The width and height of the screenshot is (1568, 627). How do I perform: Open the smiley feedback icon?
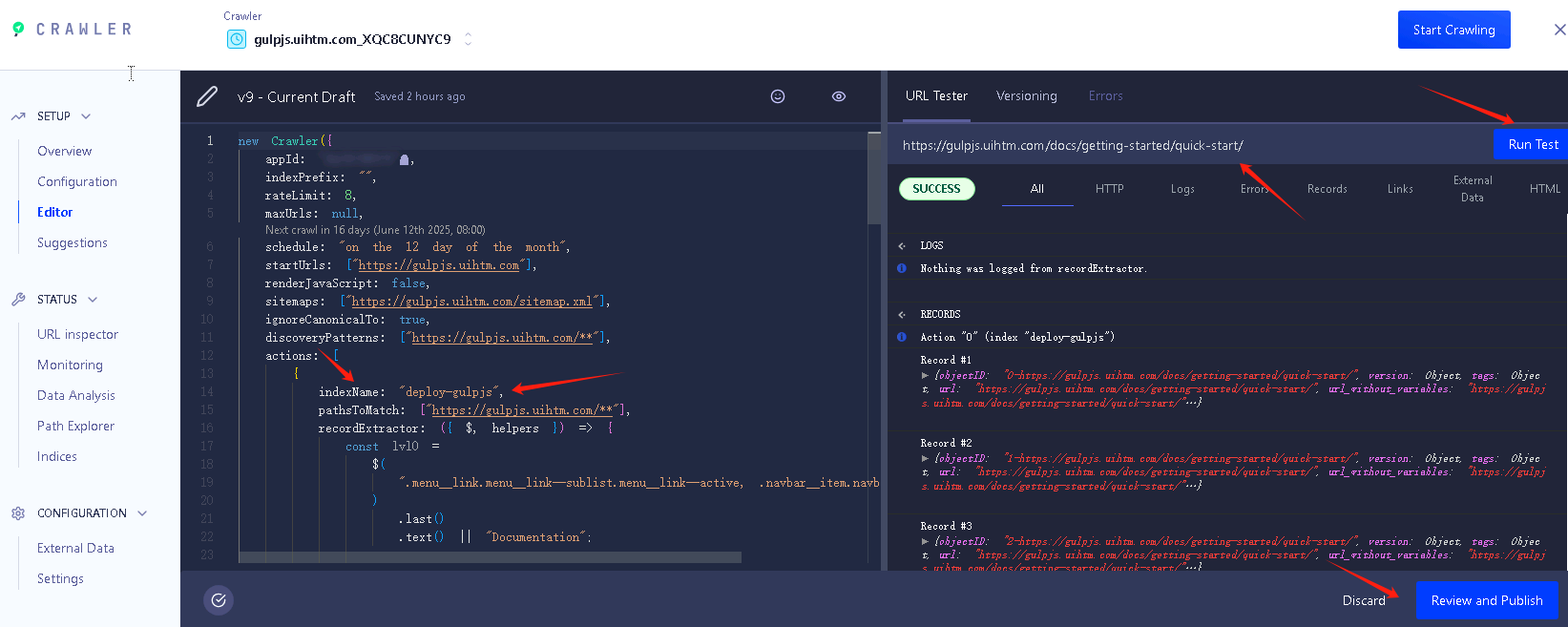coord(778,96)
